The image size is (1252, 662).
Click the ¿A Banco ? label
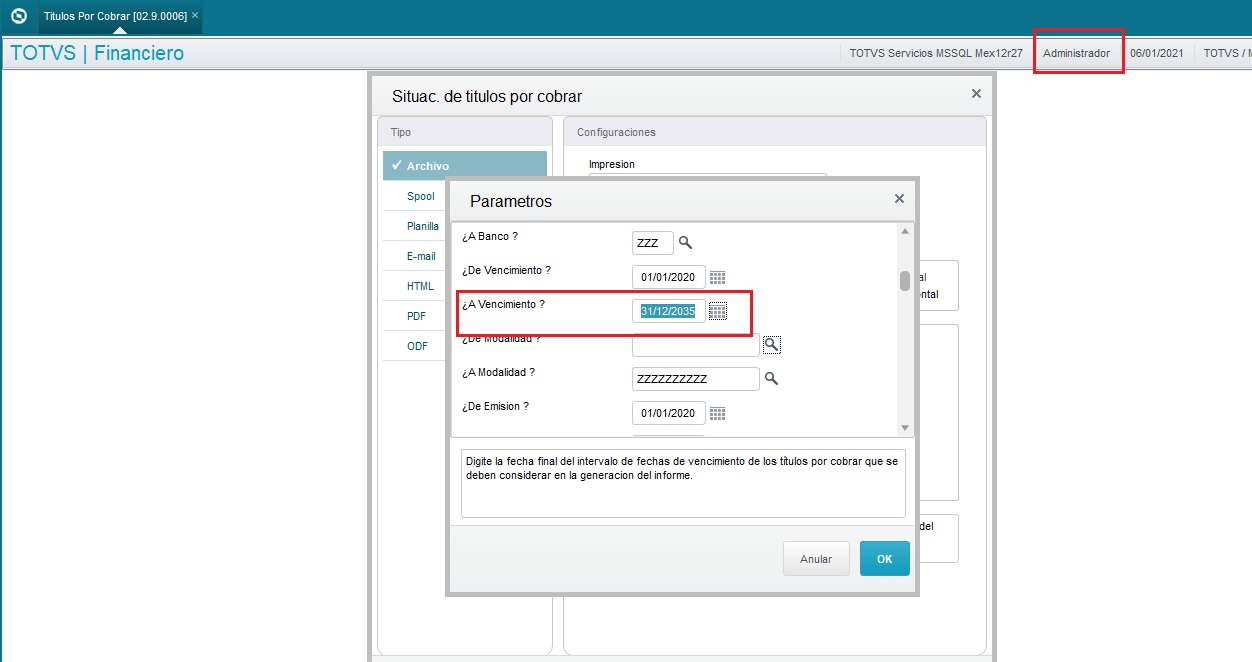pyautogui.click(x=490, y=236)
